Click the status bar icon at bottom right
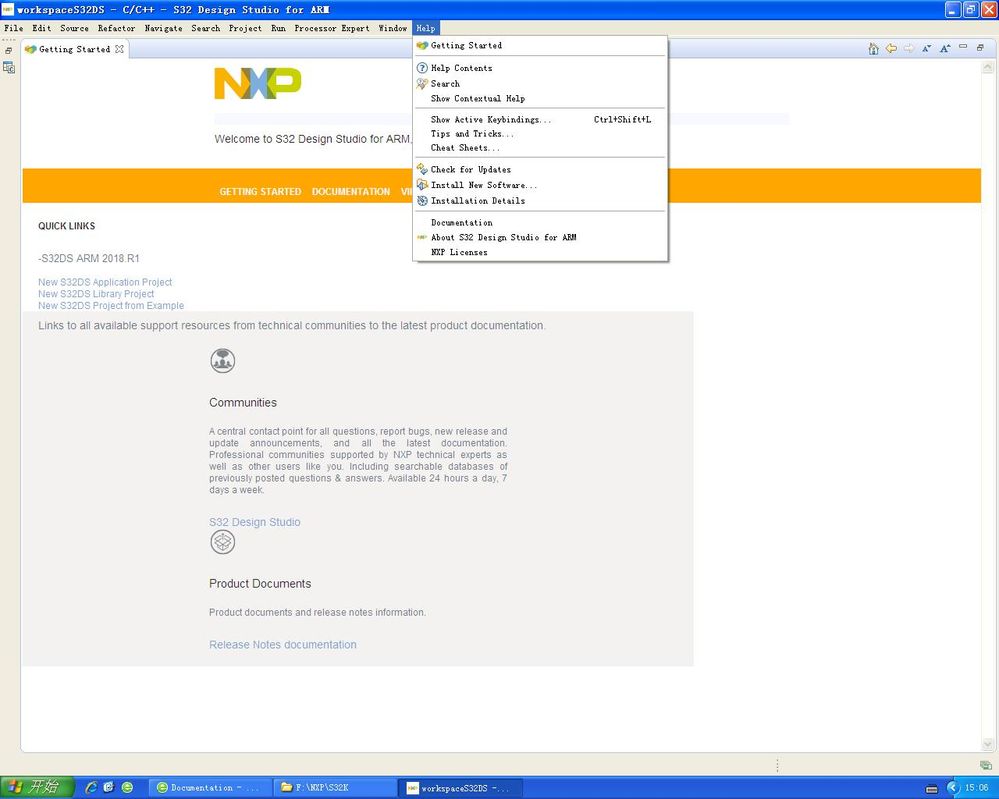999x799 pixels. coord(986,765)
